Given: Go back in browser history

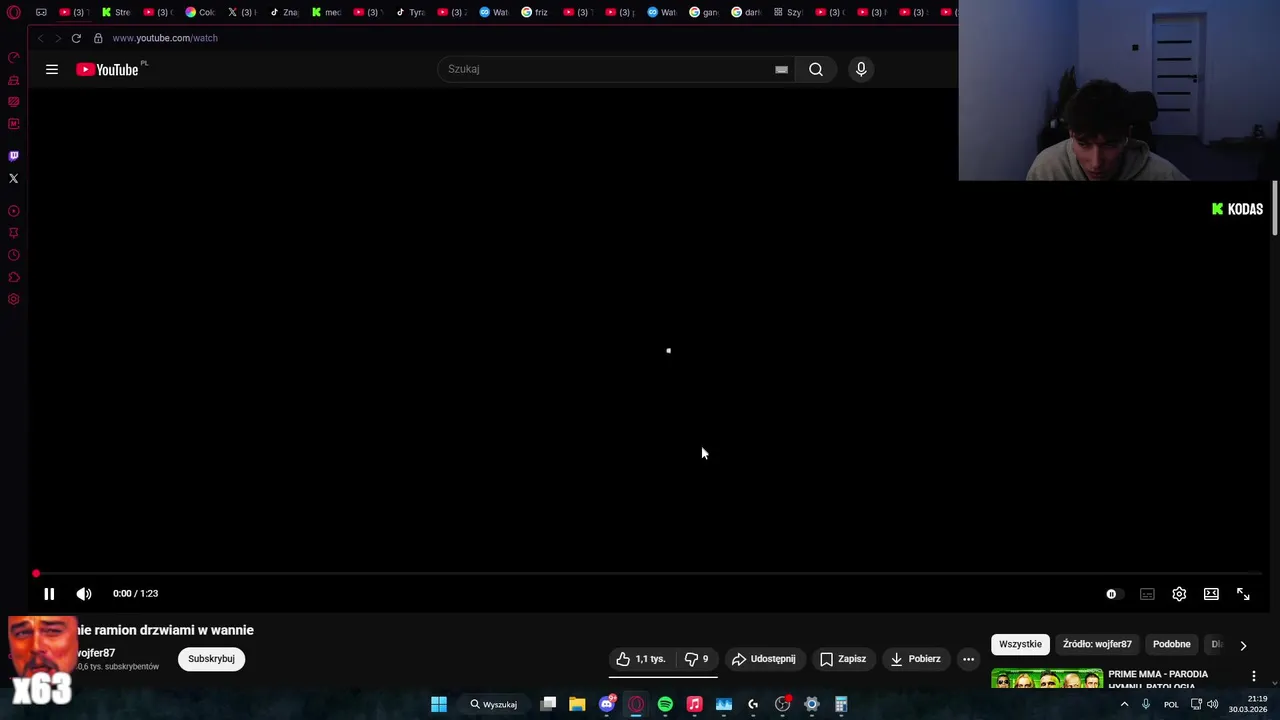Looking at the screenshot, I should [40, 38].
